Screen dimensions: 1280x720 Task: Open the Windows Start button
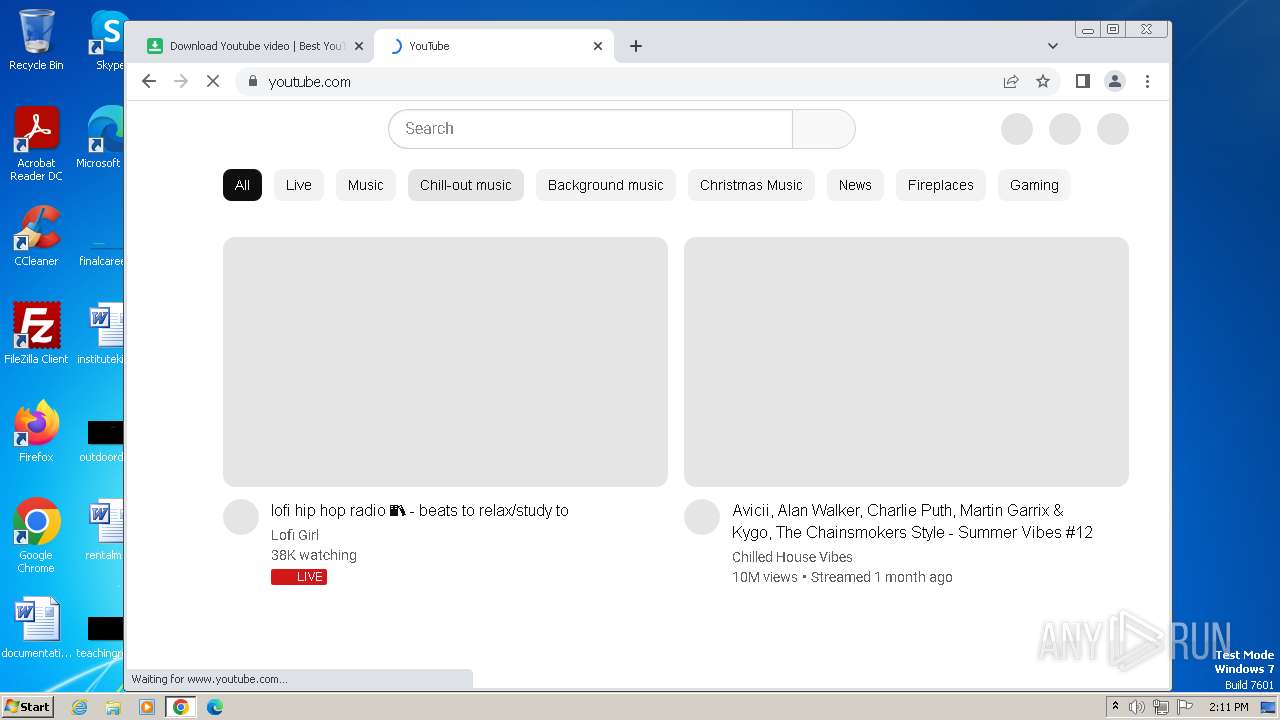[x=27, y=706]
